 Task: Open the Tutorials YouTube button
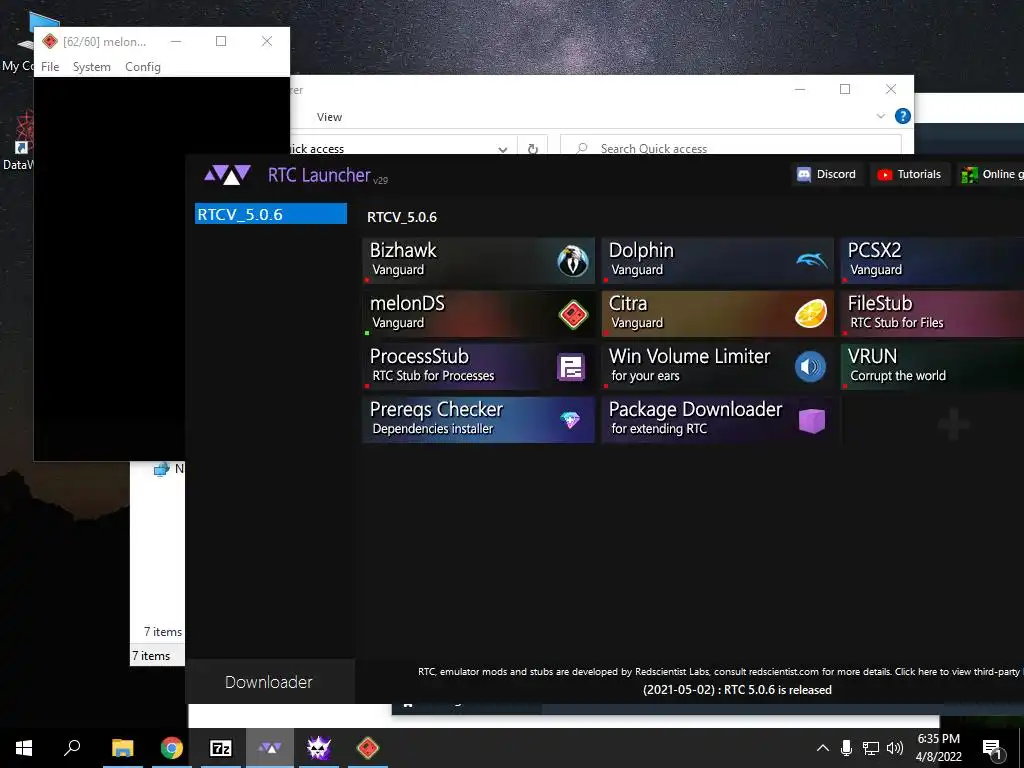click(910, 174)
